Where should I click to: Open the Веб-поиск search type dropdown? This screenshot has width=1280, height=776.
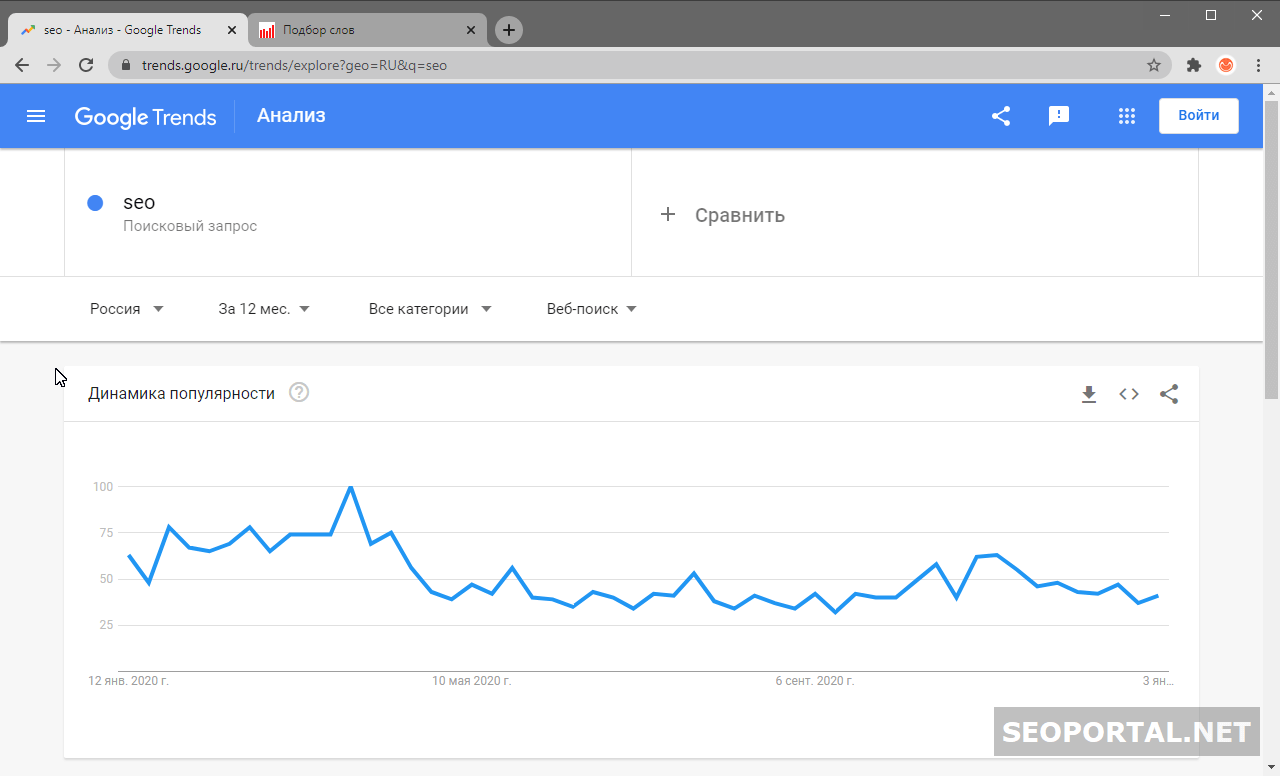pos(591,309)
